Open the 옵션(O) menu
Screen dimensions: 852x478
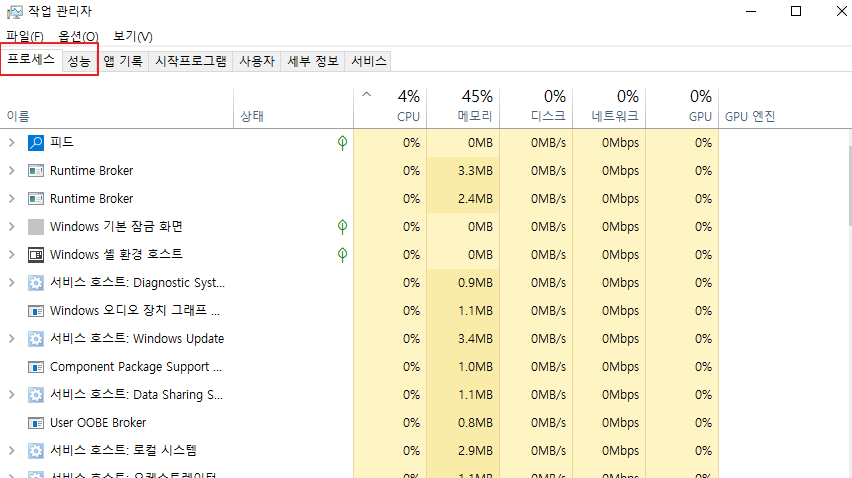click(78, 36)
